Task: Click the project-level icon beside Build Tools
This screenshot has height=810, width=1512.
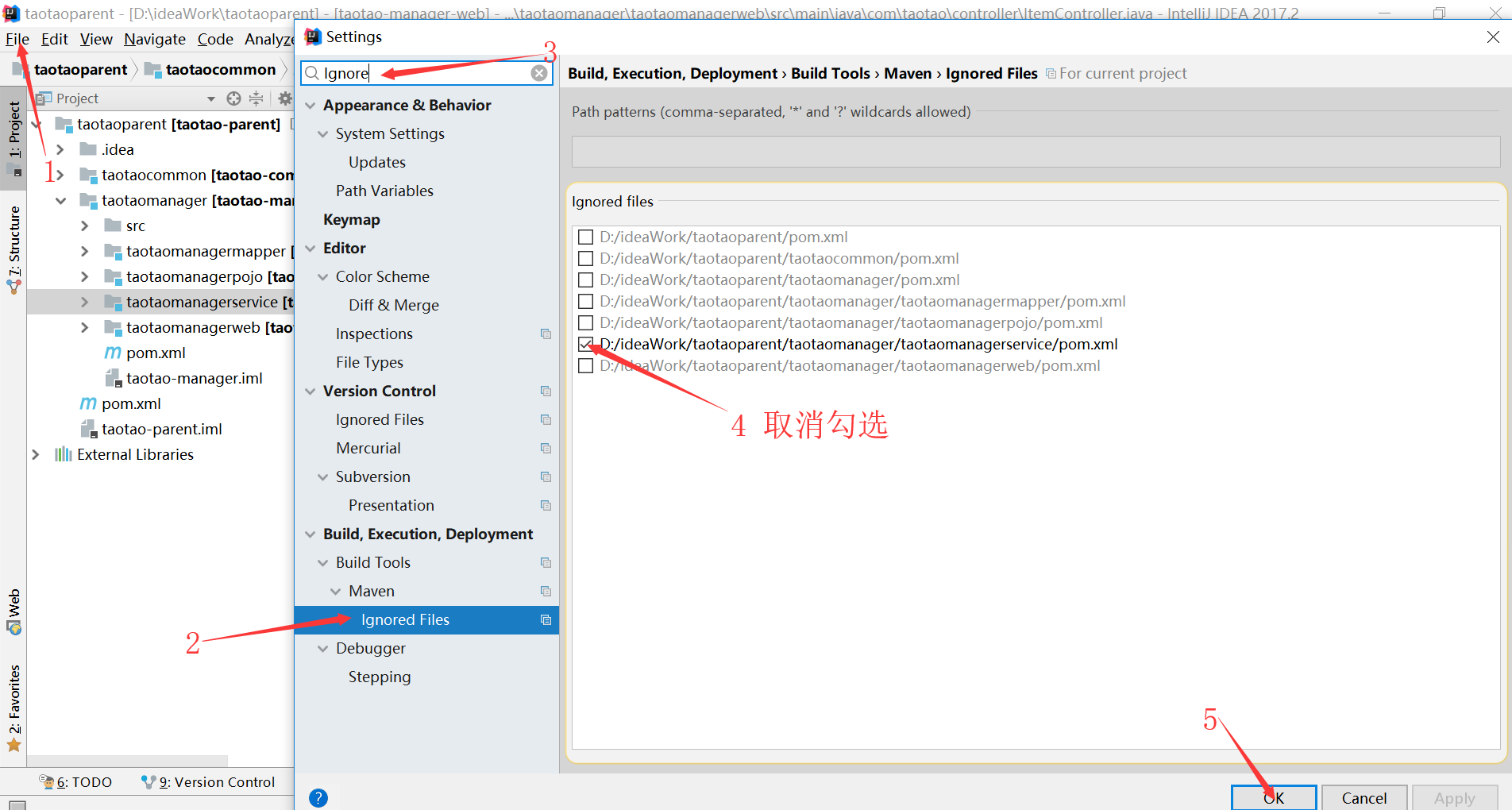Action: point(546,562)
